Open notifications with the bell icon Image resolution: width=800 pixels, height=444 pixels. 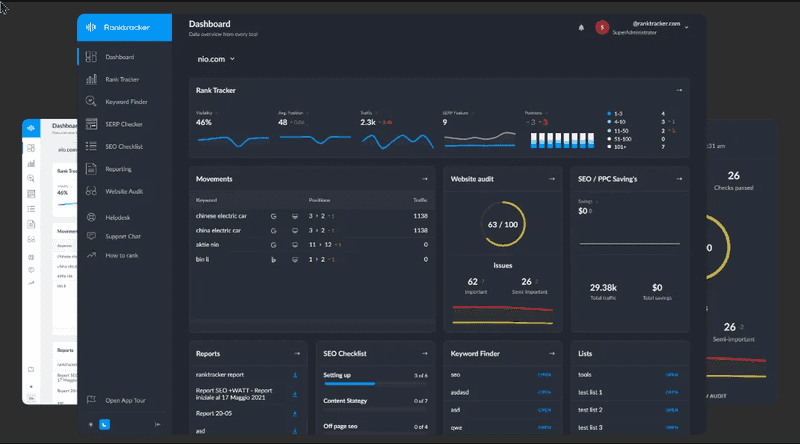[x=581, y=28]
